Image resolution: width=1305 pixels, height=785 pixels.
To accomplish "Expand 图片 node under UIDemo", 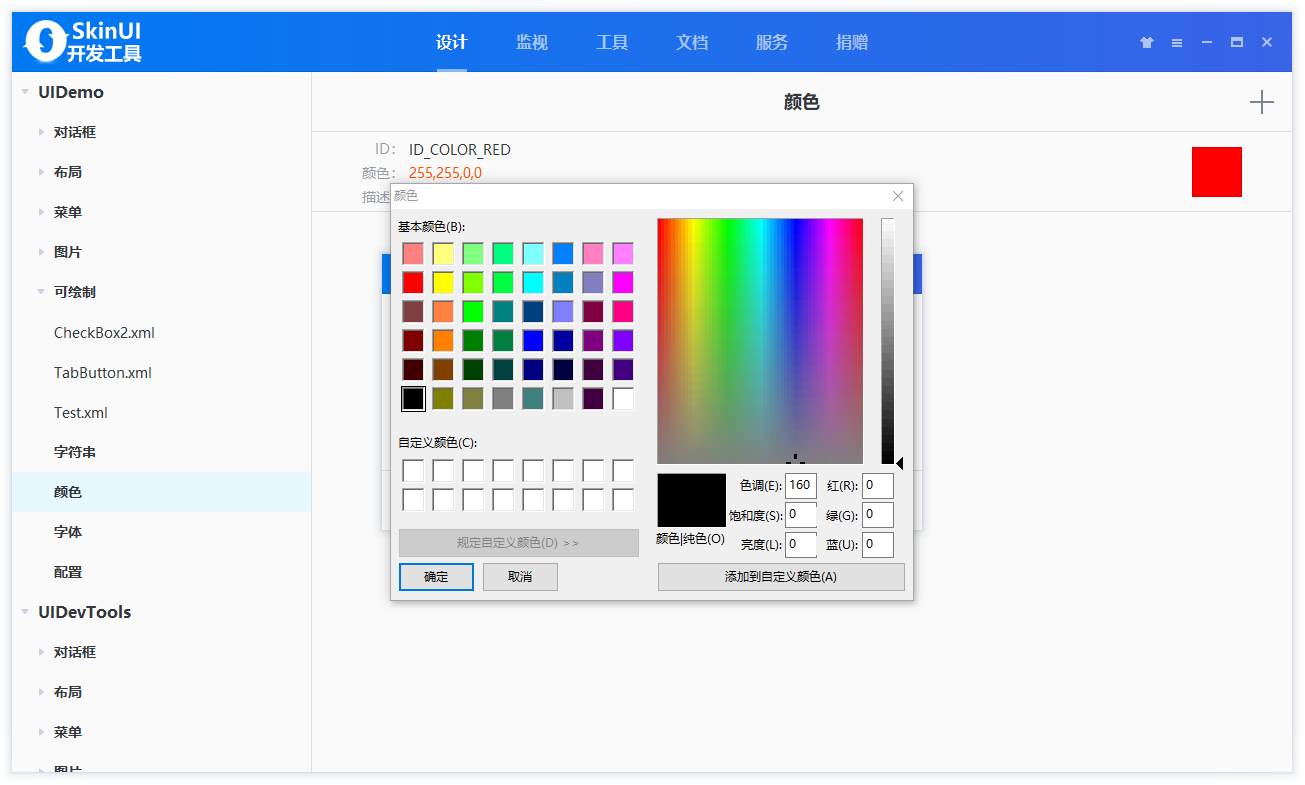I will tap(41, 252).
